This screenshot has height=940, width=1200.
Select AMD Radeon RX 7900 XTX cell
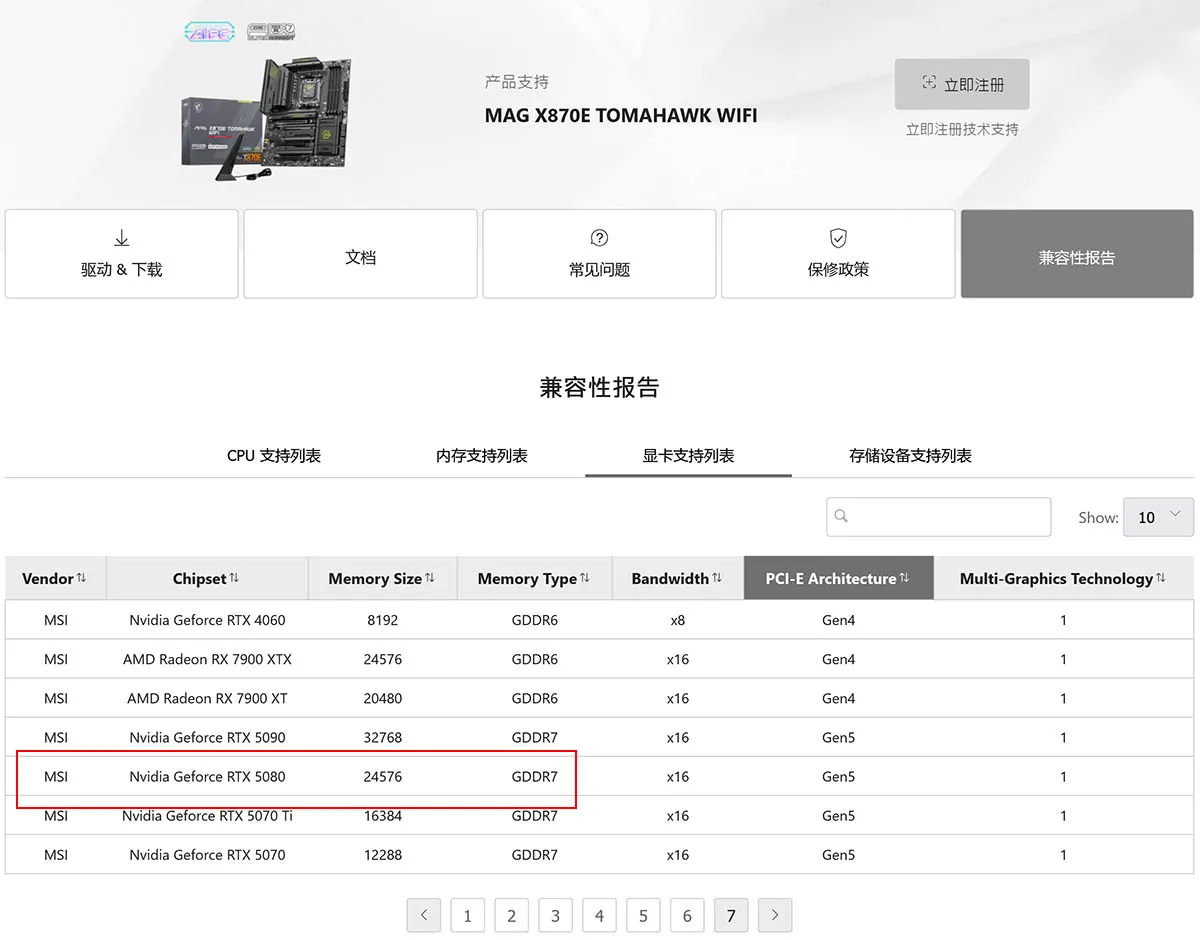(x=207, y=659)
